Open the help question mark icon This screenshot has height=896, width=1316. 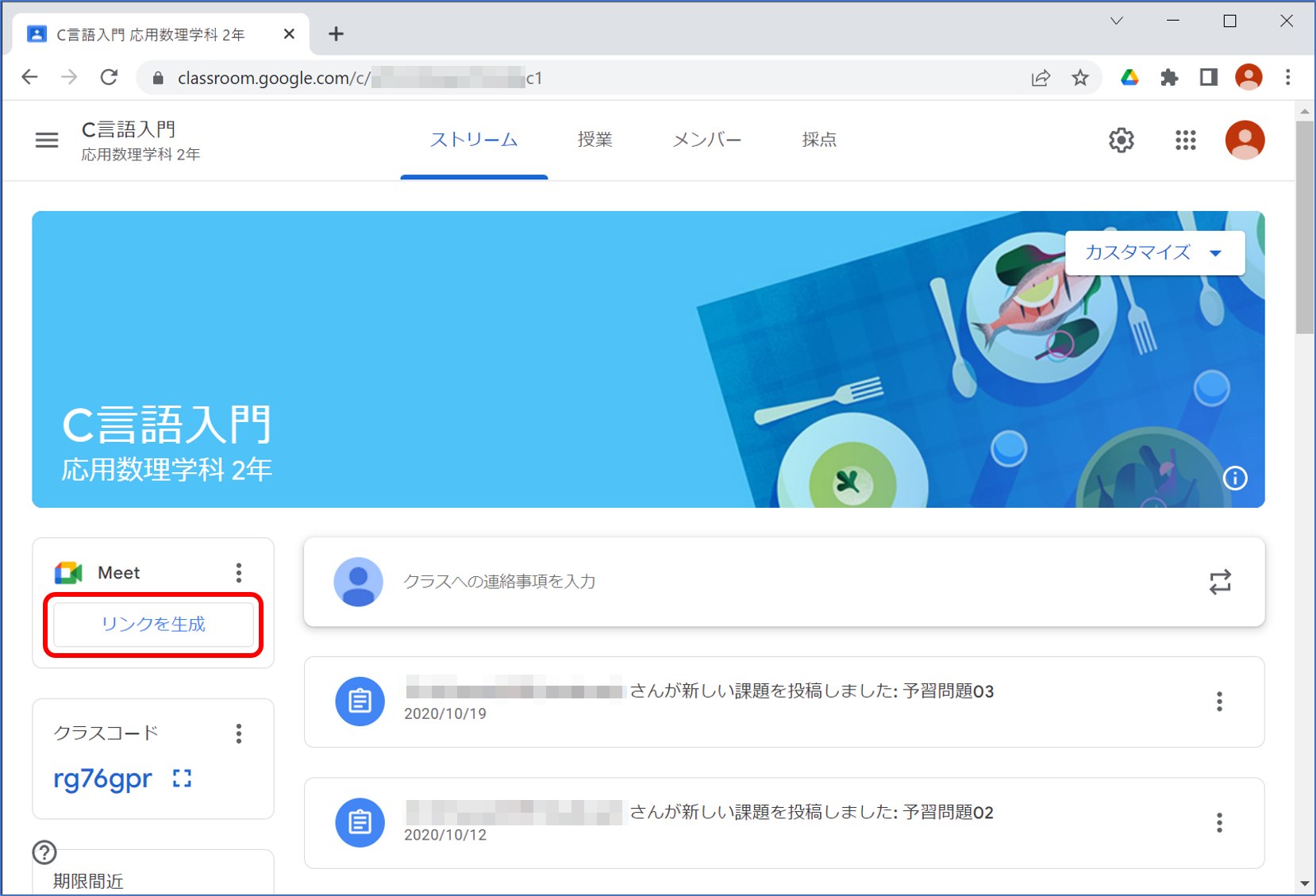pos(44,852)
